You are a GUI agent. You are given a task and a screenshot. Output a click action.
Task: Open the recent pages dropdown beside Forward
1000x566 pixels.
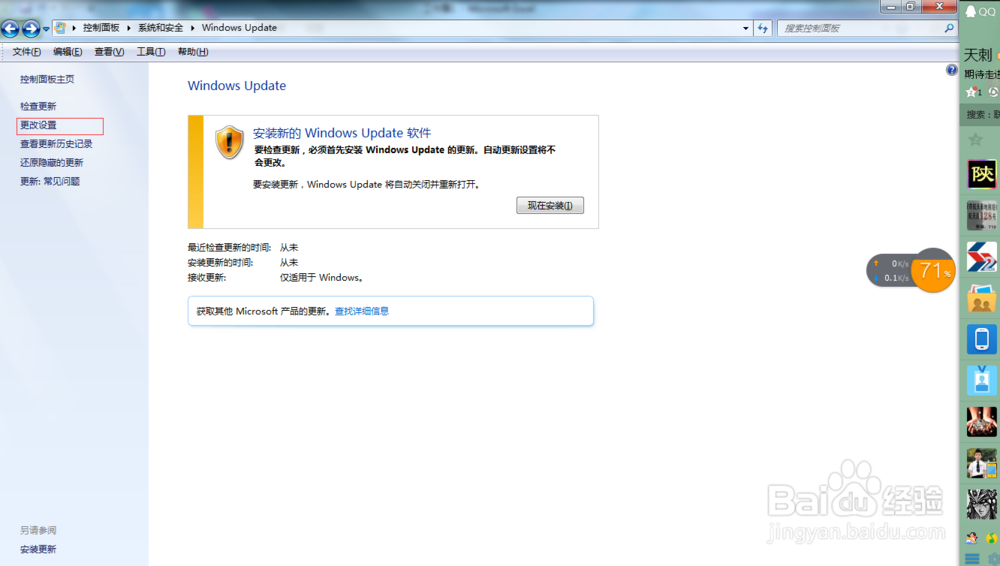[x=46, y=29]
